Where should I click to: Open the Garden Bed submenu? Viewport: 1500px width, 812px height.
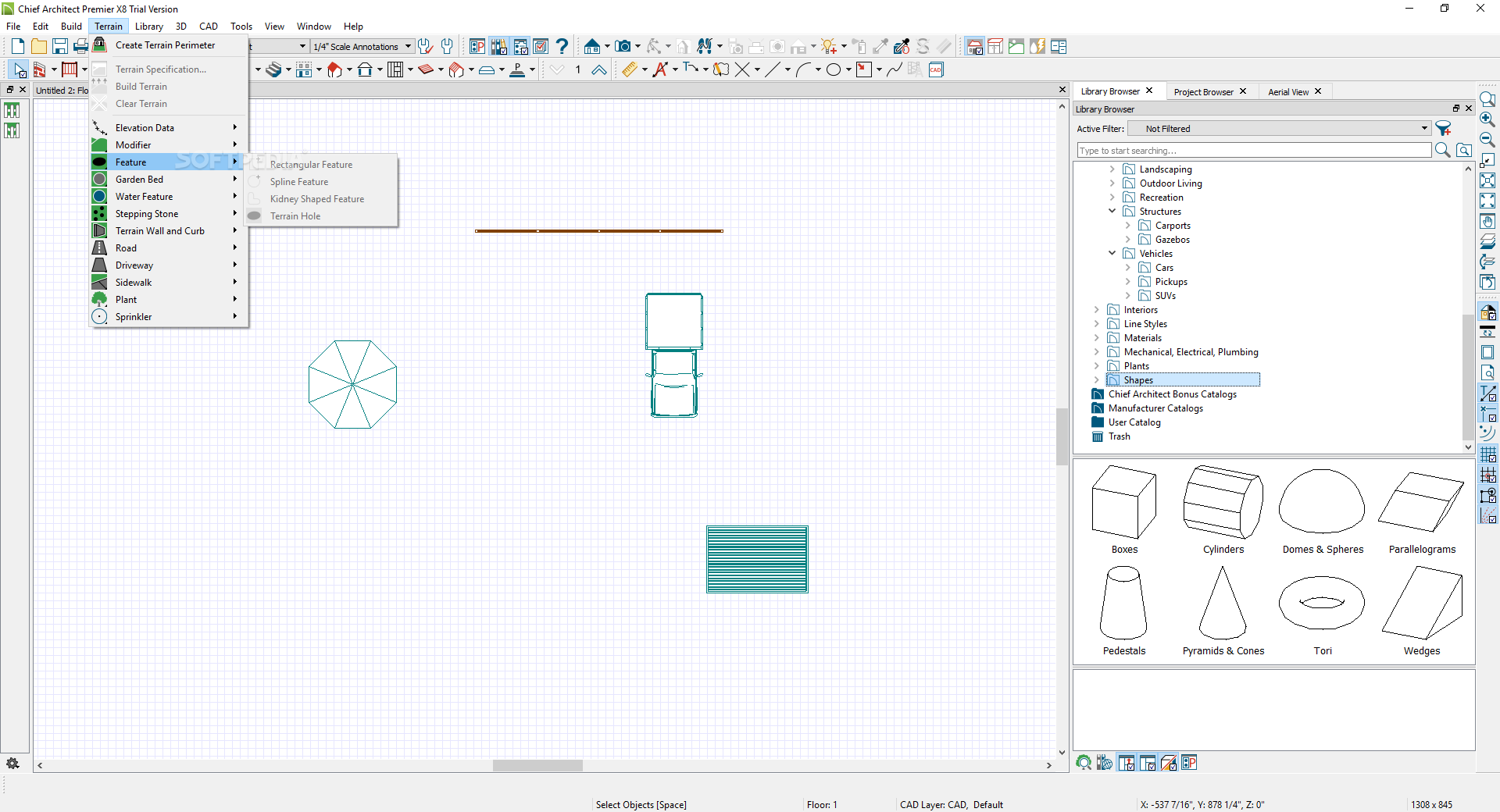point(169,180)
